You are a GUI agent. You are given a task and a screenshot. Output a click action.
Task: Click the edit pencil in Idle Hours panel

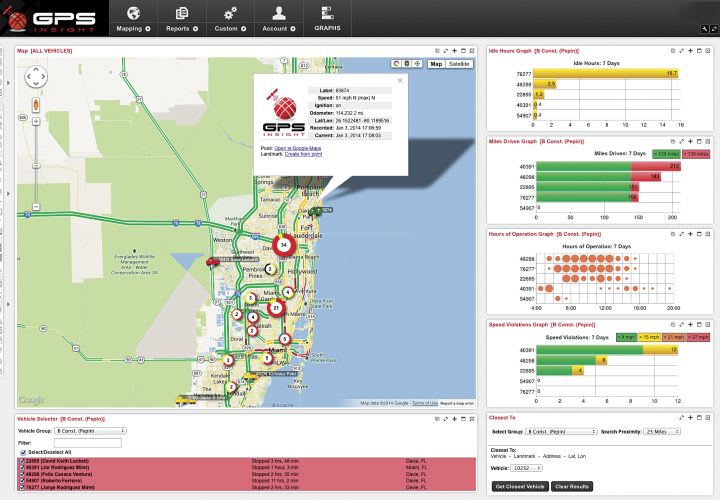[681, 51]
